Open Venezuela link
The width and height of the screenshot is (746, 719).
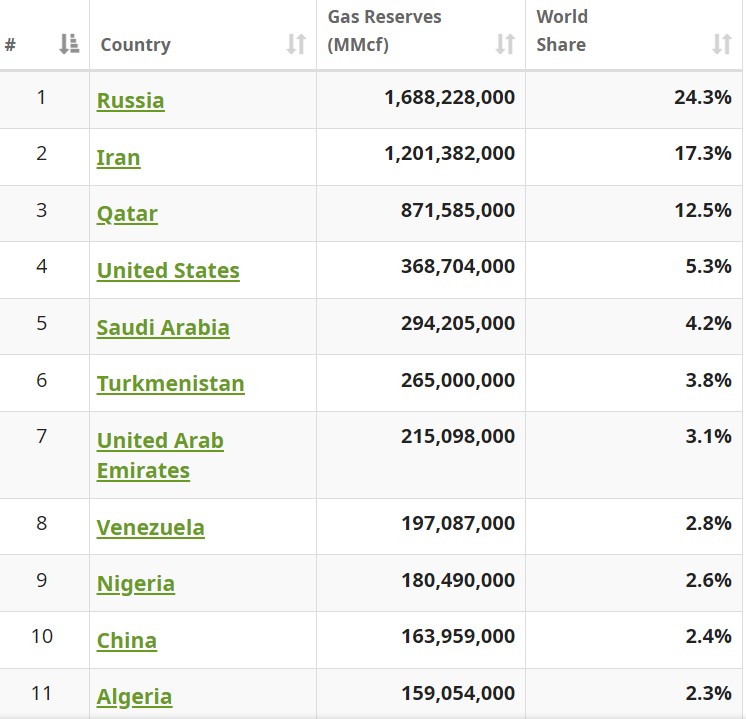[150, 527]
